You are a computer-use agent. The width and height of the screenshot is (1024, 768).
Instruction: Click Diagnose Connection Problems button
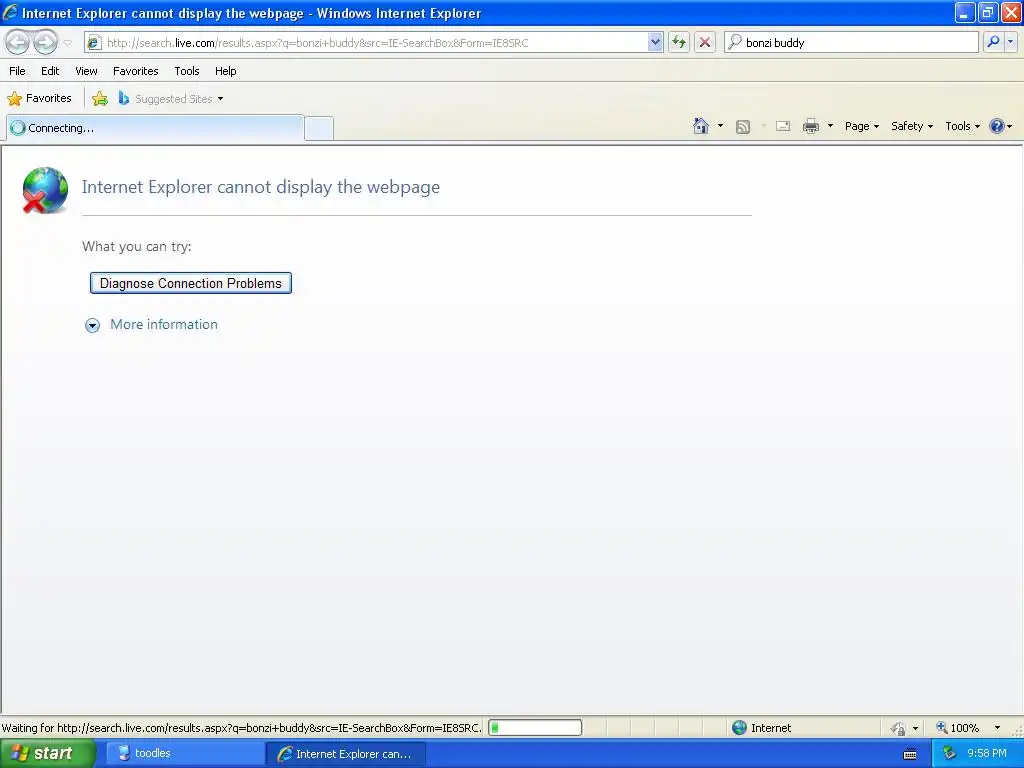click(x=191, y=283)
